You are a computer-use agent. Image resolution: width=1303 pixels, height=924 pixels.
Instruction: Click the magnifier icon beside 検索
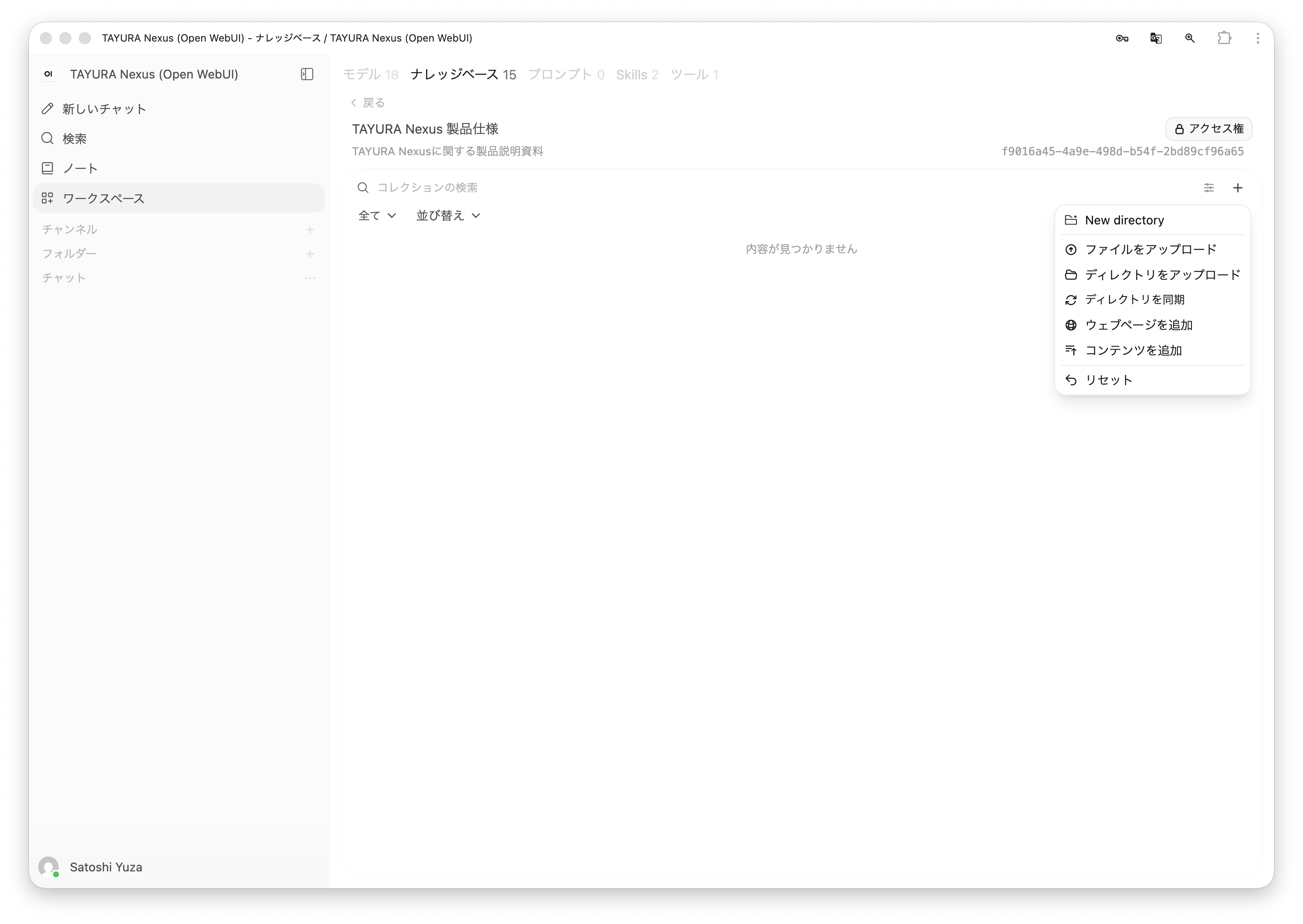click(48, 138)
